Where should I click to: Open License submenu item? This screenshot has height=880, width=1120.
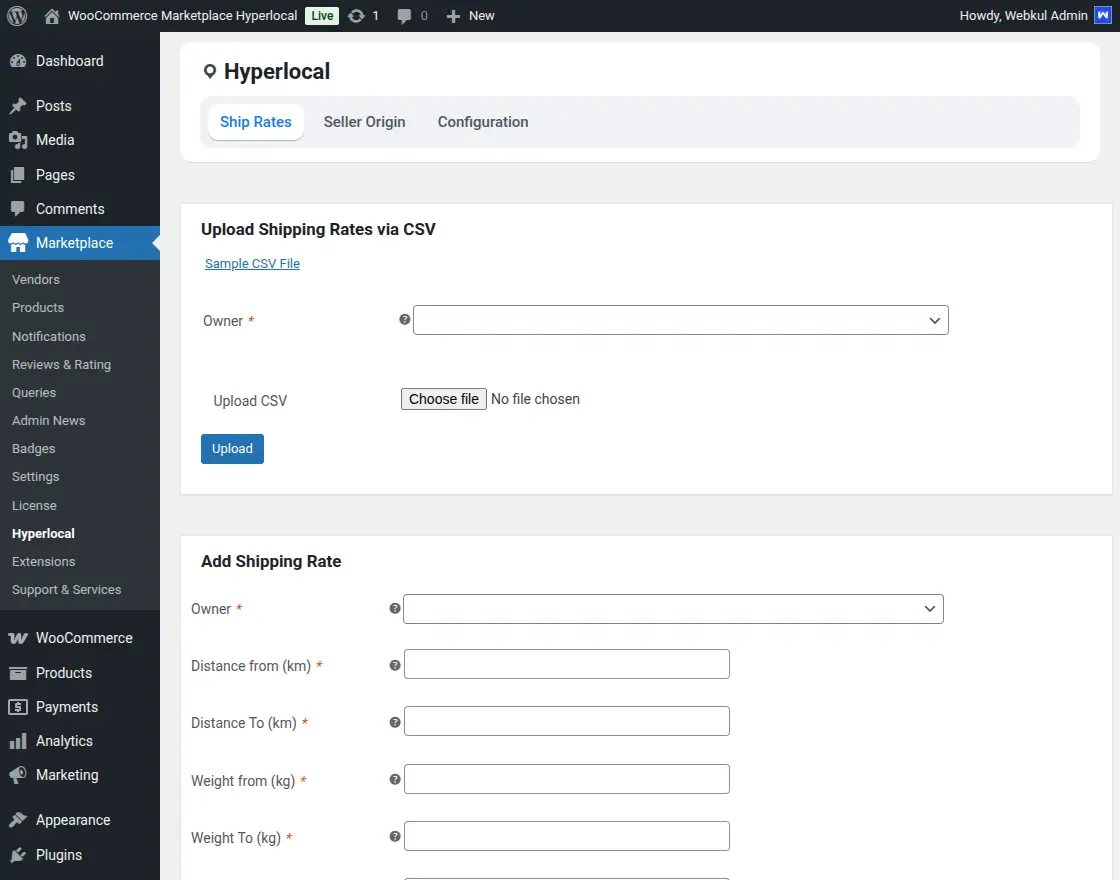pyautogui.click(x=34, y=506)
